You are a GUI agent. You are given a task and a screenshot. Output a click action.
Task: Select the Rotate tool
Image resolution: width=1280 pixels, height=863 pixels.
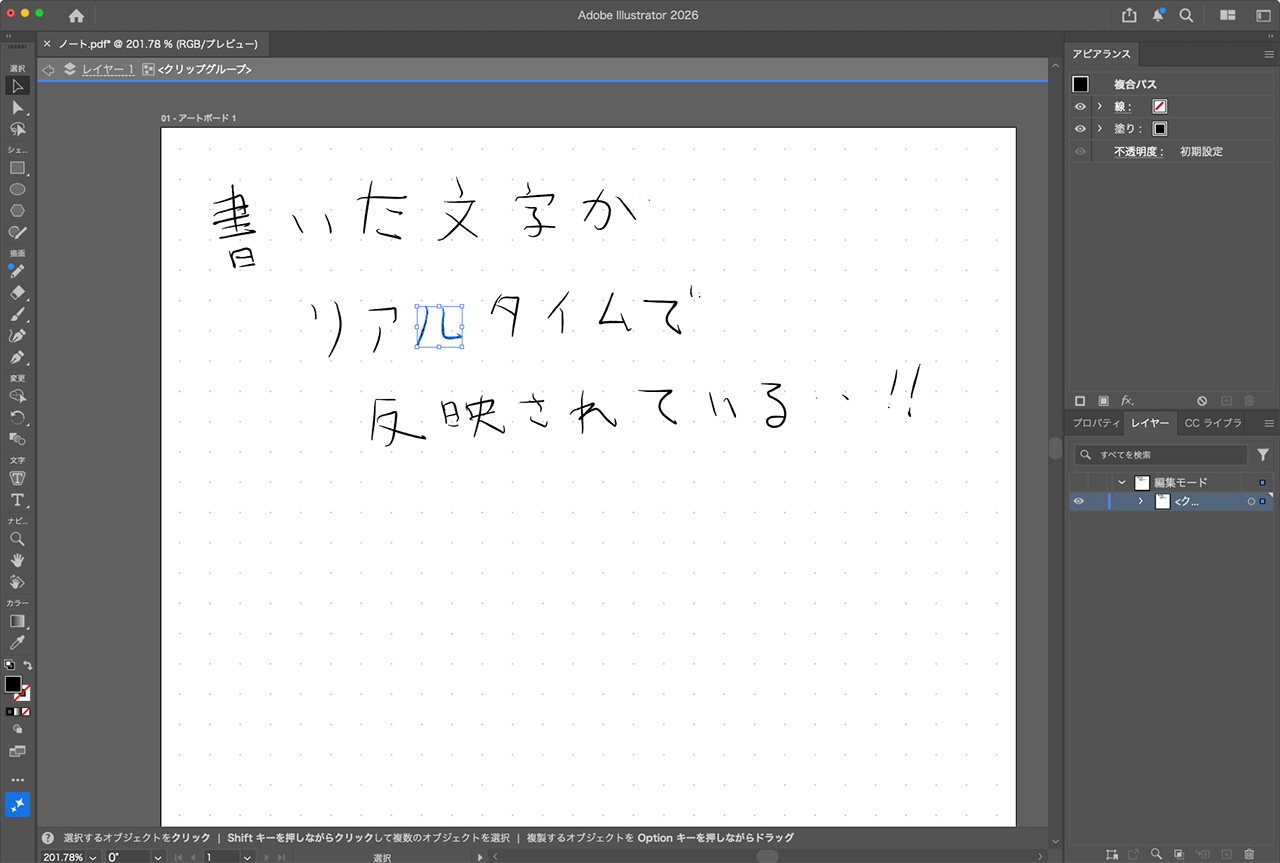(17, 418)
